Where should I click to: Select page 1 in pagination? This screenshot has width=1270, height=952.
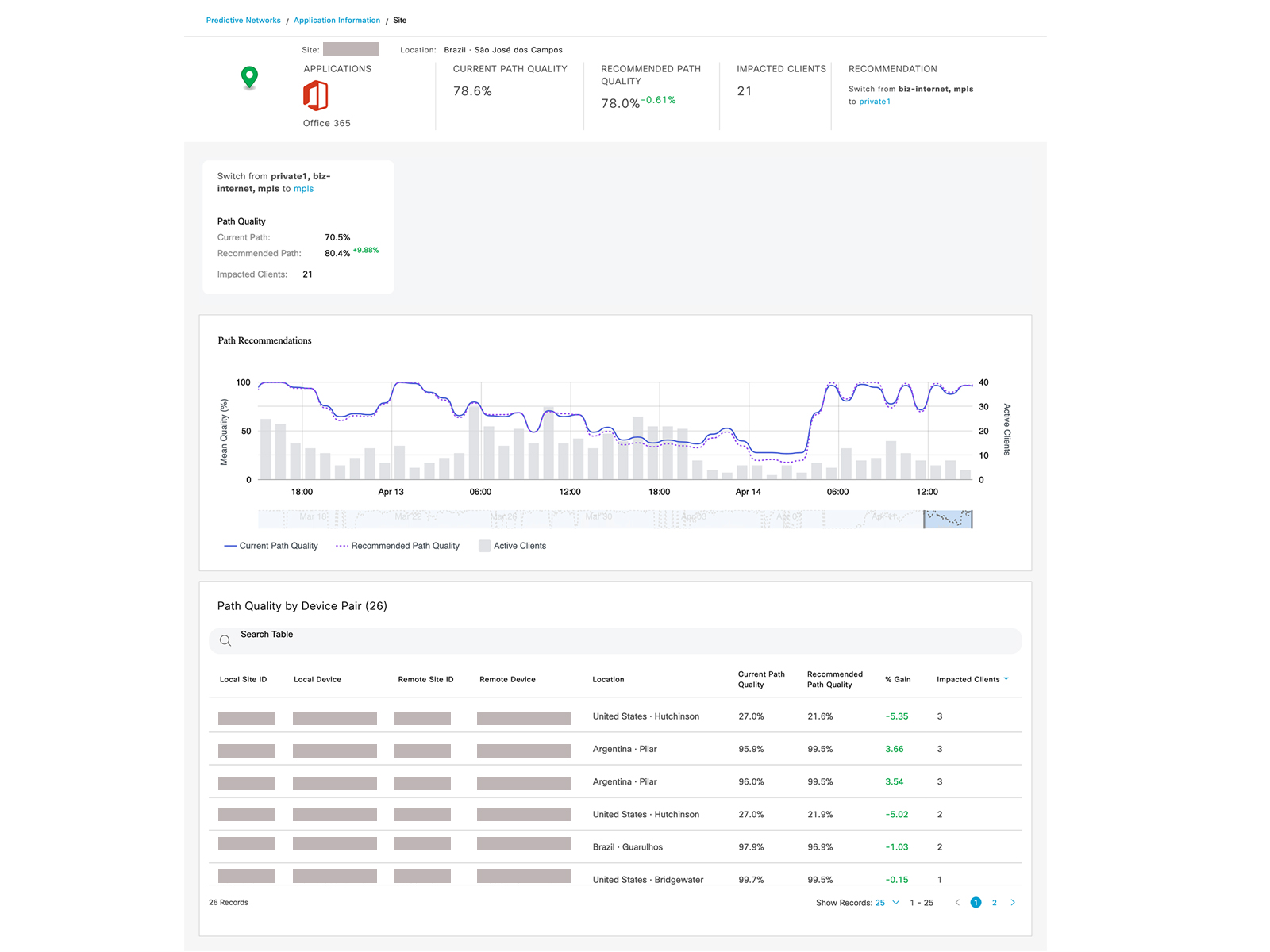pos(976,903)
